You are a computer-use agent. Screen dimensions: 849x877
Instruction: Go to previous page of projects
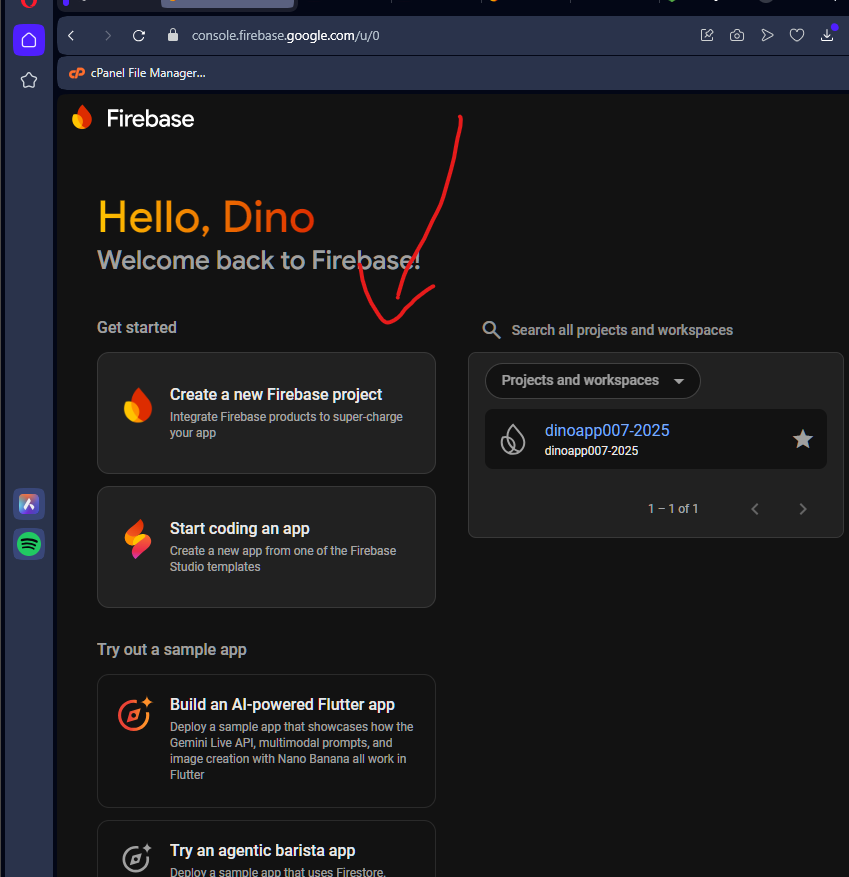click(x=755, y=509)
